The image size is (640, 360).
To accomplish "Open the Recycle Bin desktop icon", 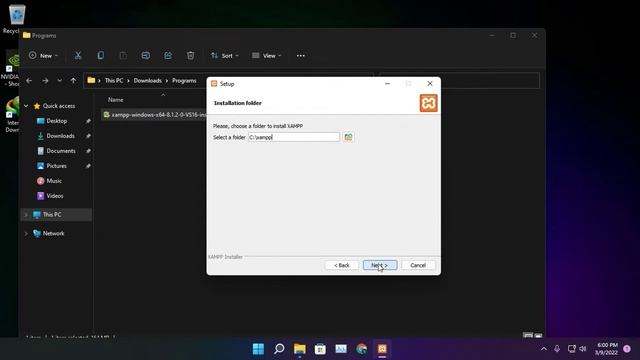I will tap(16, 19).
